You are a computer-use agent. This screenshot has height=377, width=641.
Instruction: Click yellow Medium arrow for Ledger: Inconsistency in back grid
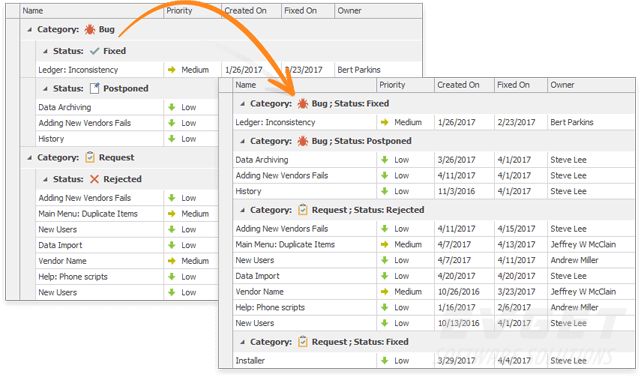[172, 70]
